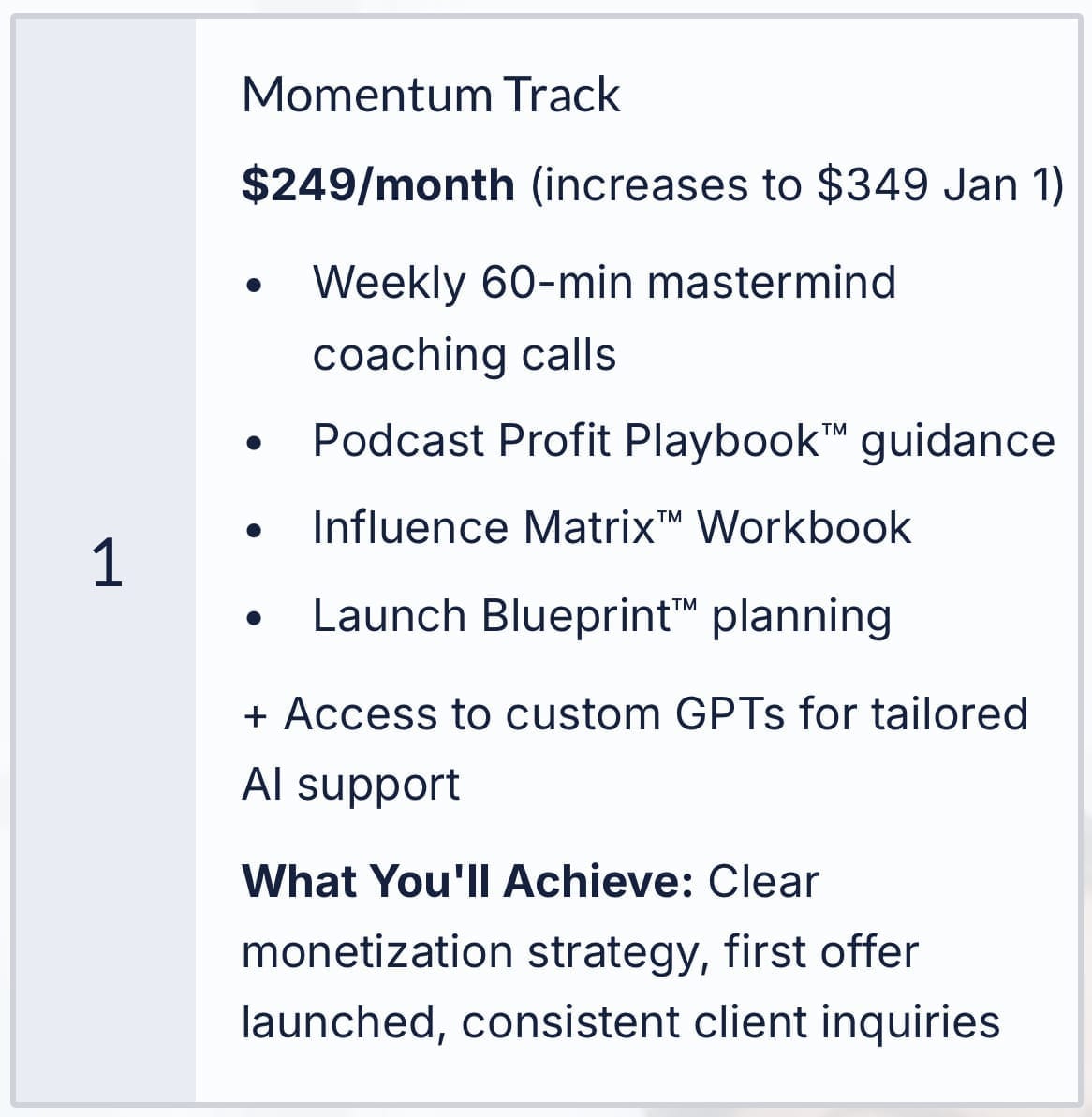1092x1117 pixels.
Task: Select the "Launch Blueprint™ planning" item
Action: (x=601, y=616)
